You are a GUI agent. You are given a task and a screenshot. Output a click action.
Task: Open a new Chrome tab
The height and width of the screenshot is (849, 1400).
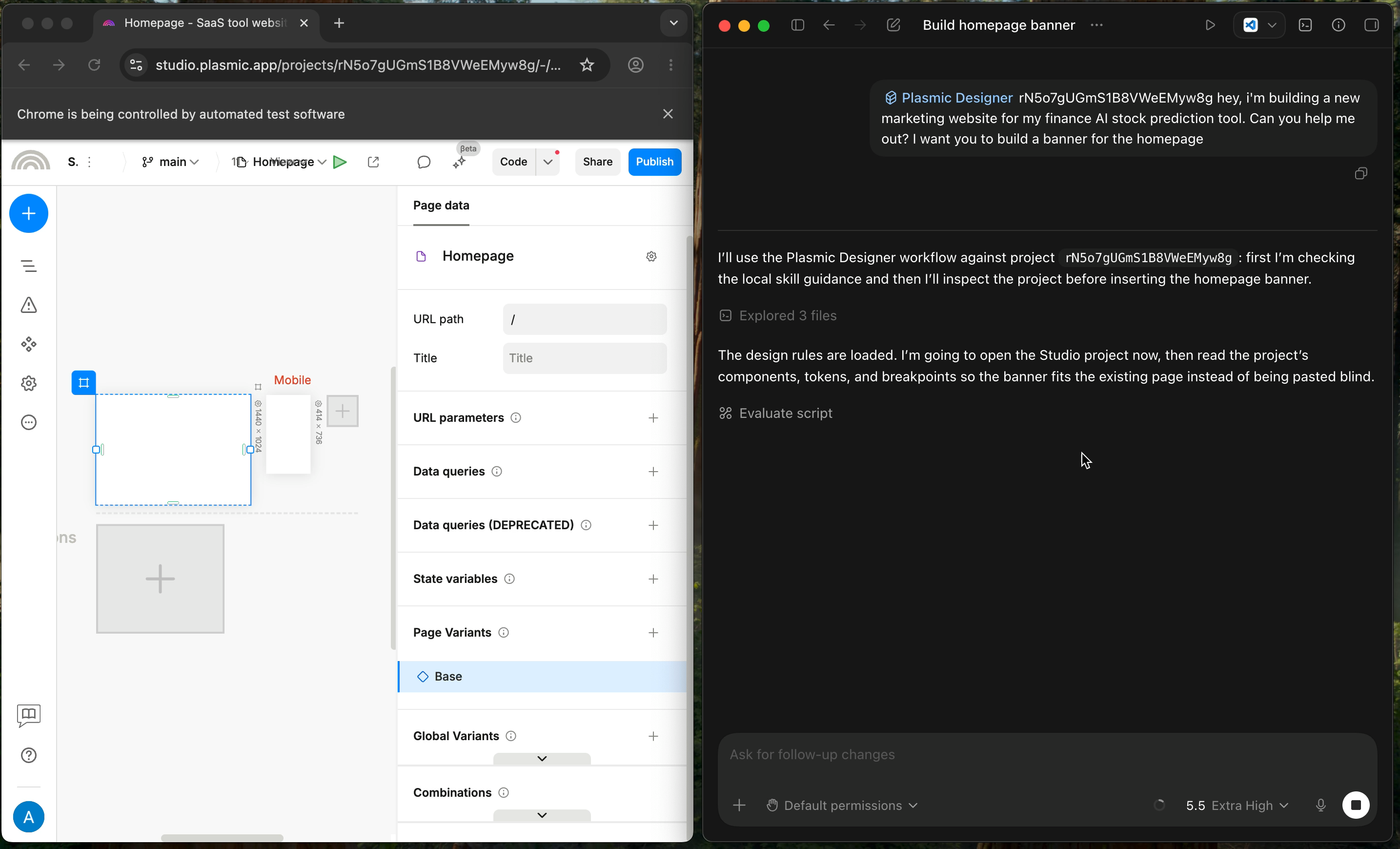pyautogui.click(x=339, y=23)
